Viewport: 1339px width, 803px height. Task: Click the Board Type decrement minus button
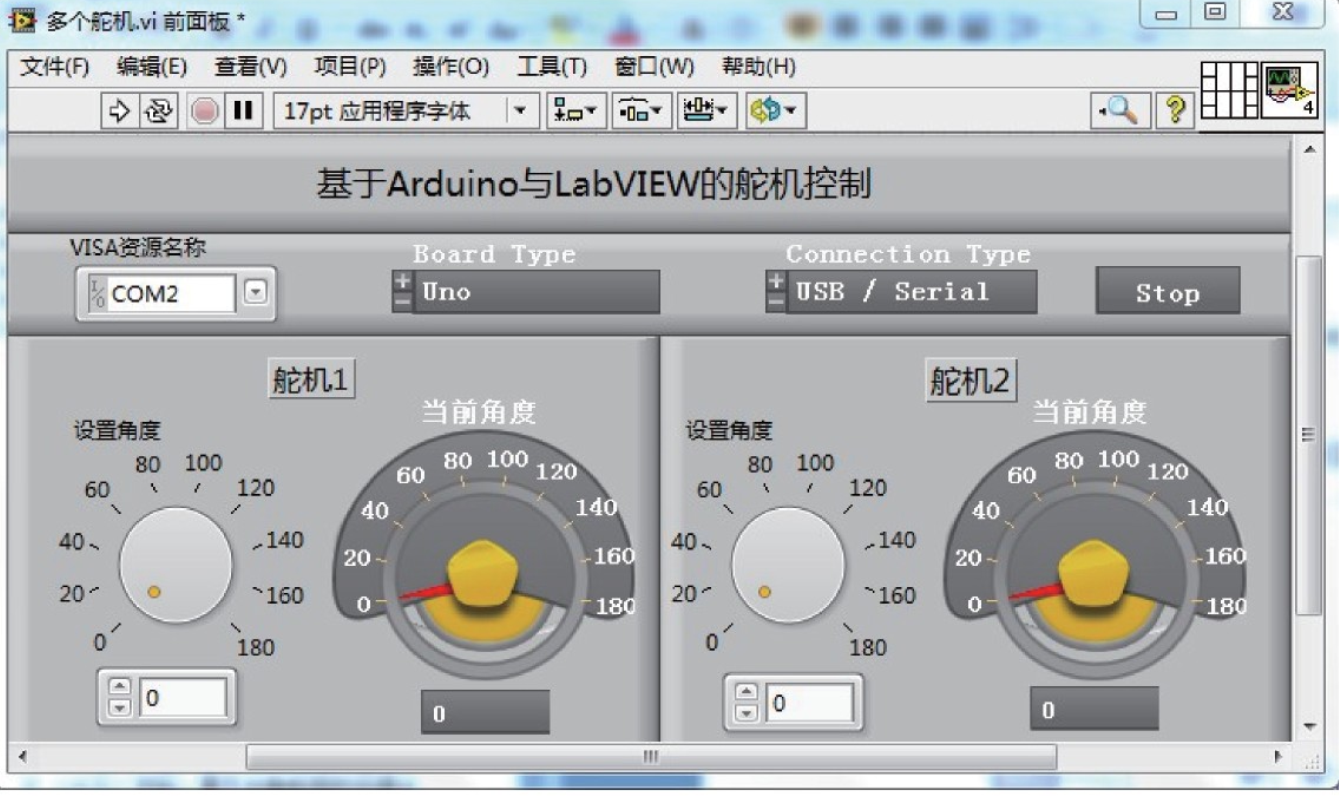(401, 303)
